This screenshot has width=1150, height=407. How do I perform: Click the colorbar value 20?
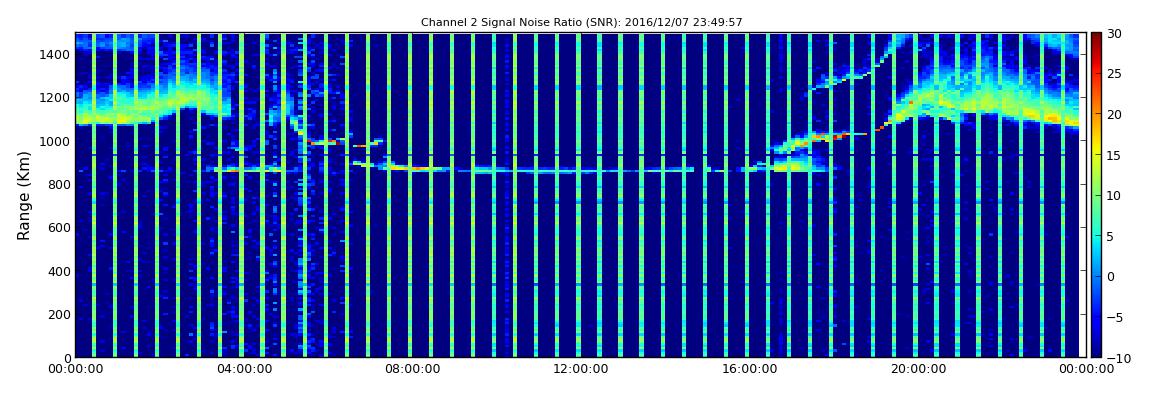1115,114
